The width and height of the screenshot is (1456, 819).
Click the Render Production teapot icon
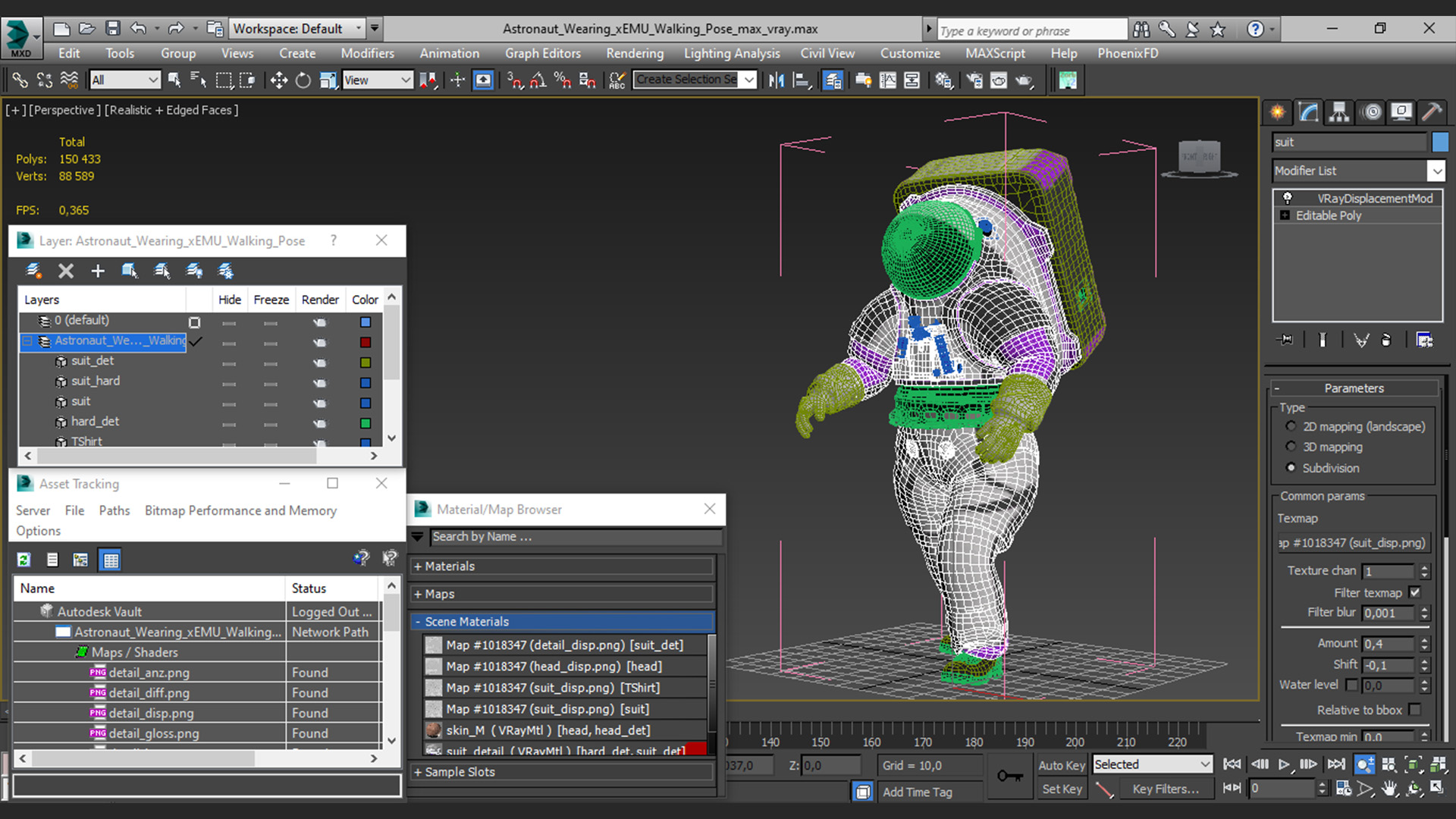point(1025,80)
